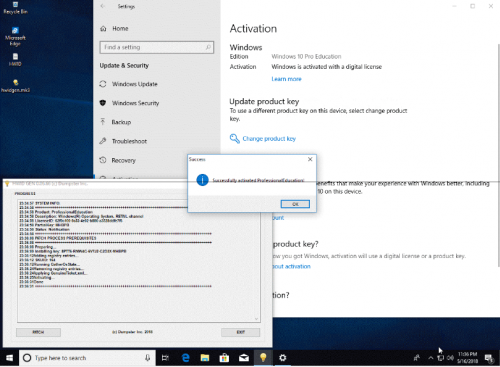Select the Update & Security heading

[124, 66]
